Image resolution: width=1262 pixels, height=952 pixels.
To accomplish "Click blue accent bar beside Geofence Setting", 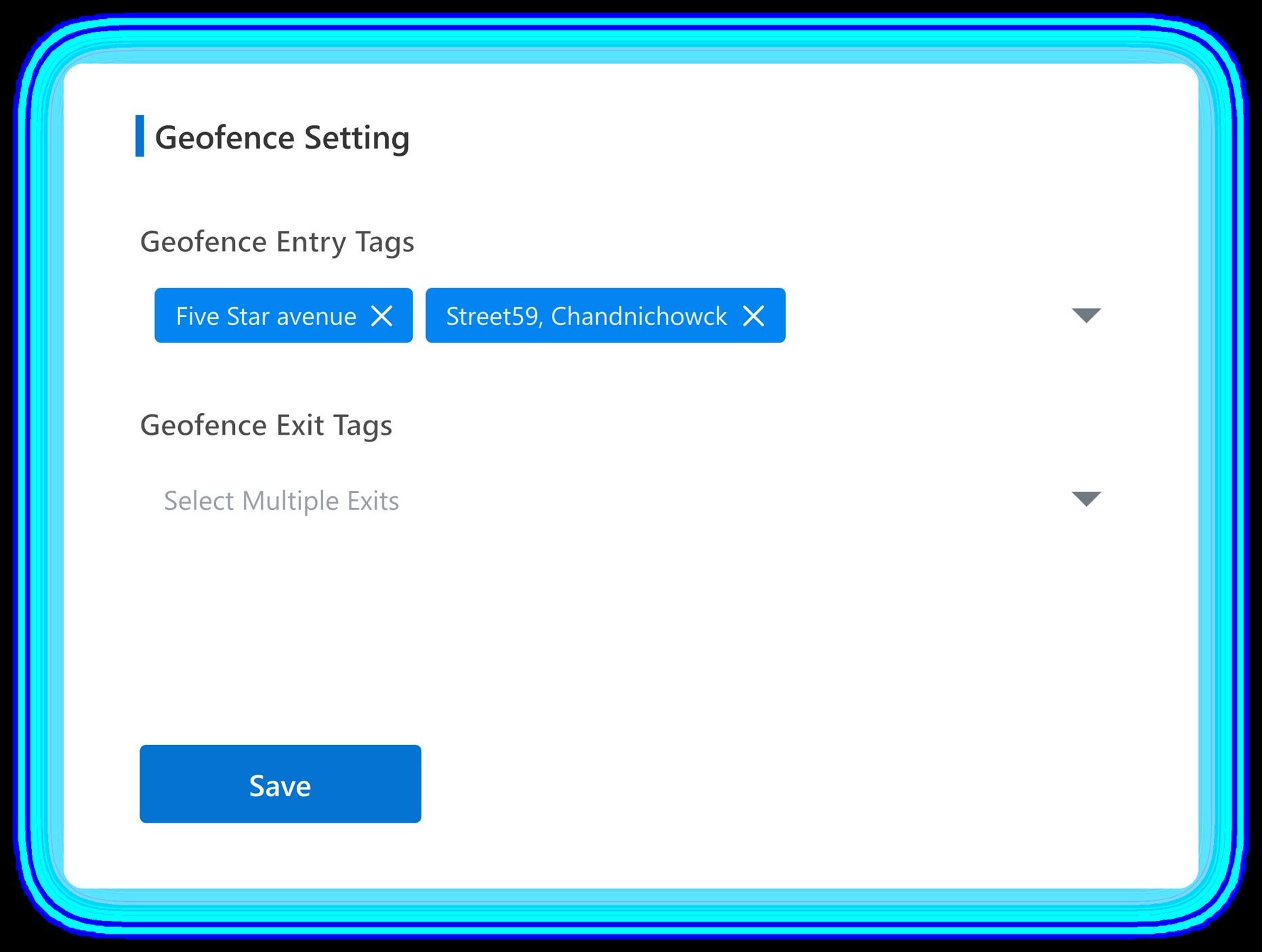I will [140, 136].
